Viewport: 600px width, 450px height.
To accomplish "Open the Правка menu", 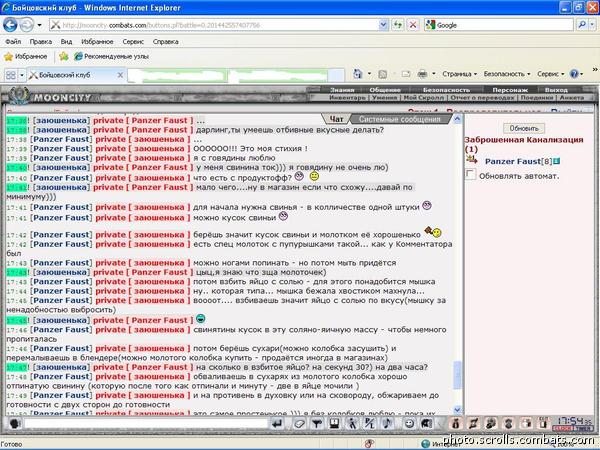I will coord(41,42).
